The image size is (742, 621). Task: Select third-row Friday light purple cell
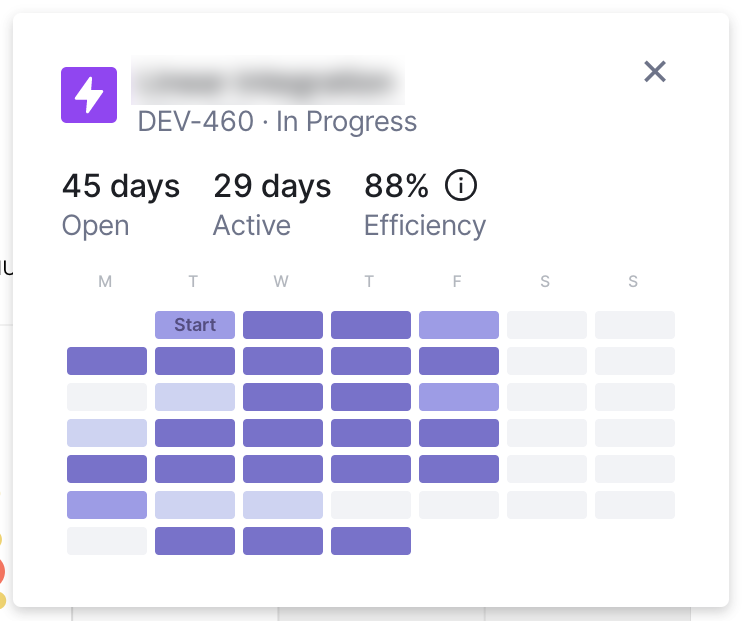[x=459, y=397]
